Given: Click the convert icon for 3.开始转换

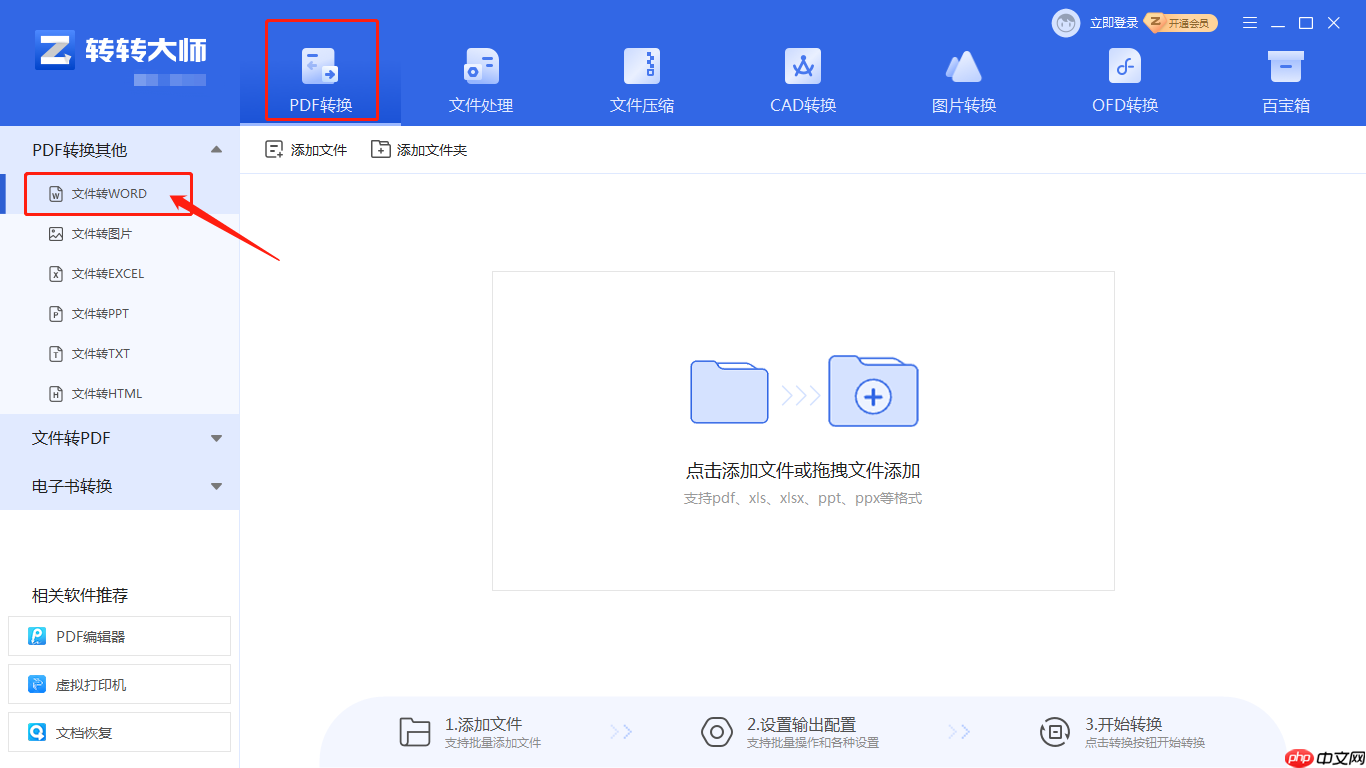Looking at the screenshot, I should tap(1055, 732).
